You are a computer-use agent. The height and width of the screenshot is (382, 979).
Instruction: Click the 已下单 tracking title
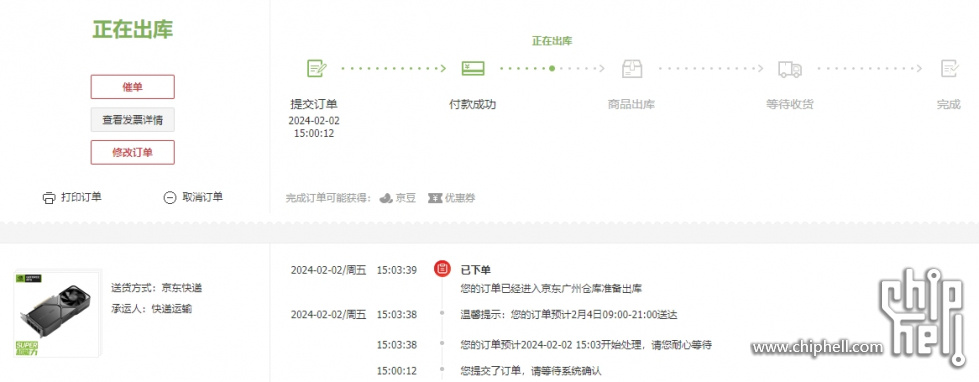coord(475,270)
